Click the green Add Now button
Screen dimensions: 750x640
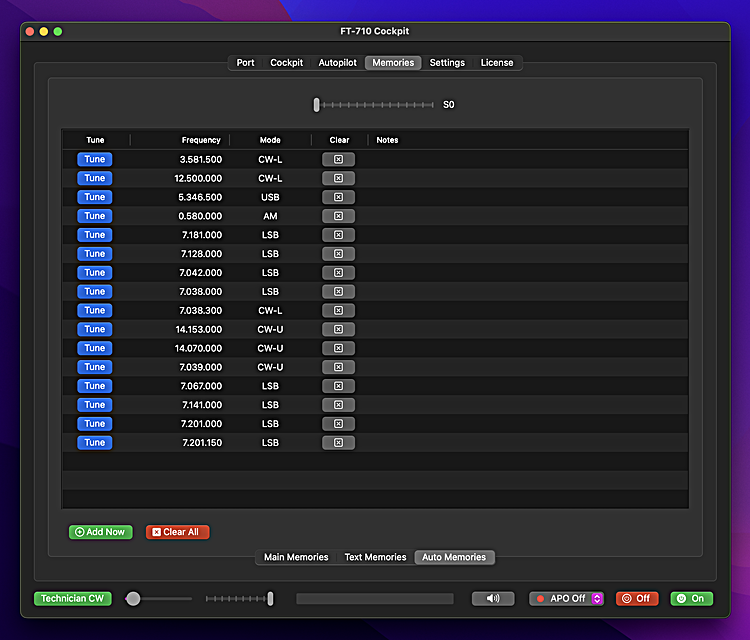[100, 532]
